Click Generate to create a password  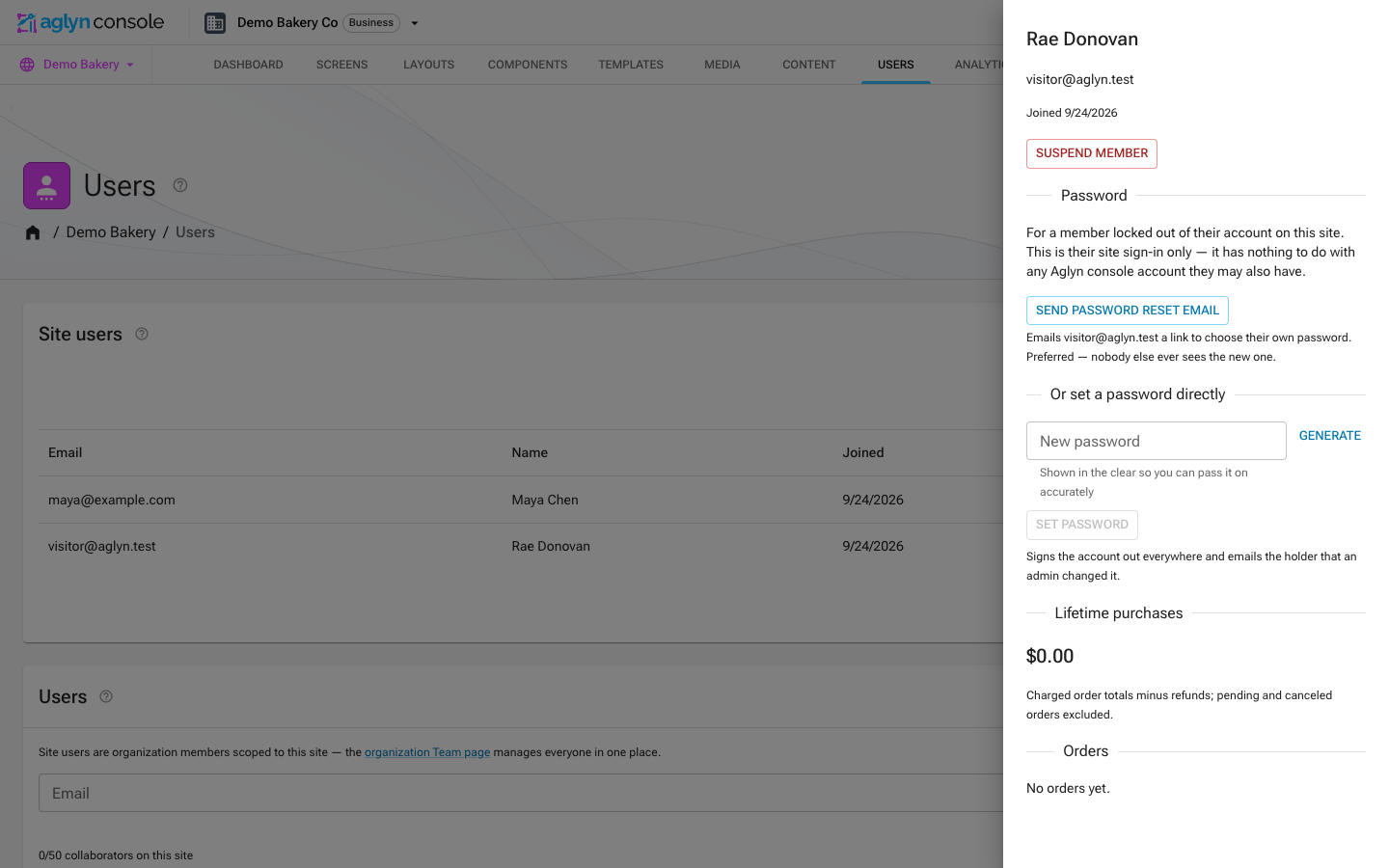(x=1330, y=436)
